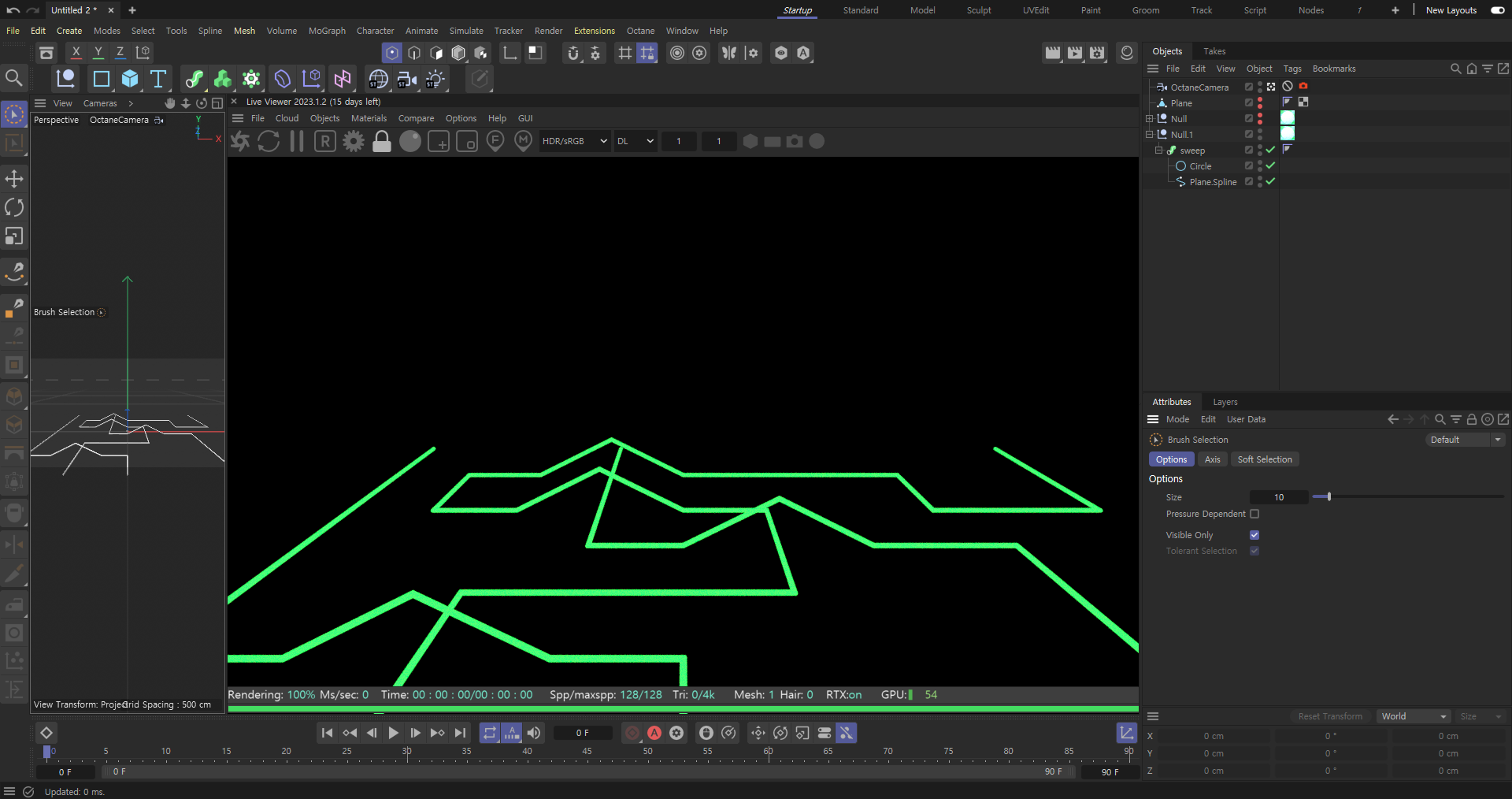Click the Objects manager filter icon

[1487, 69]
